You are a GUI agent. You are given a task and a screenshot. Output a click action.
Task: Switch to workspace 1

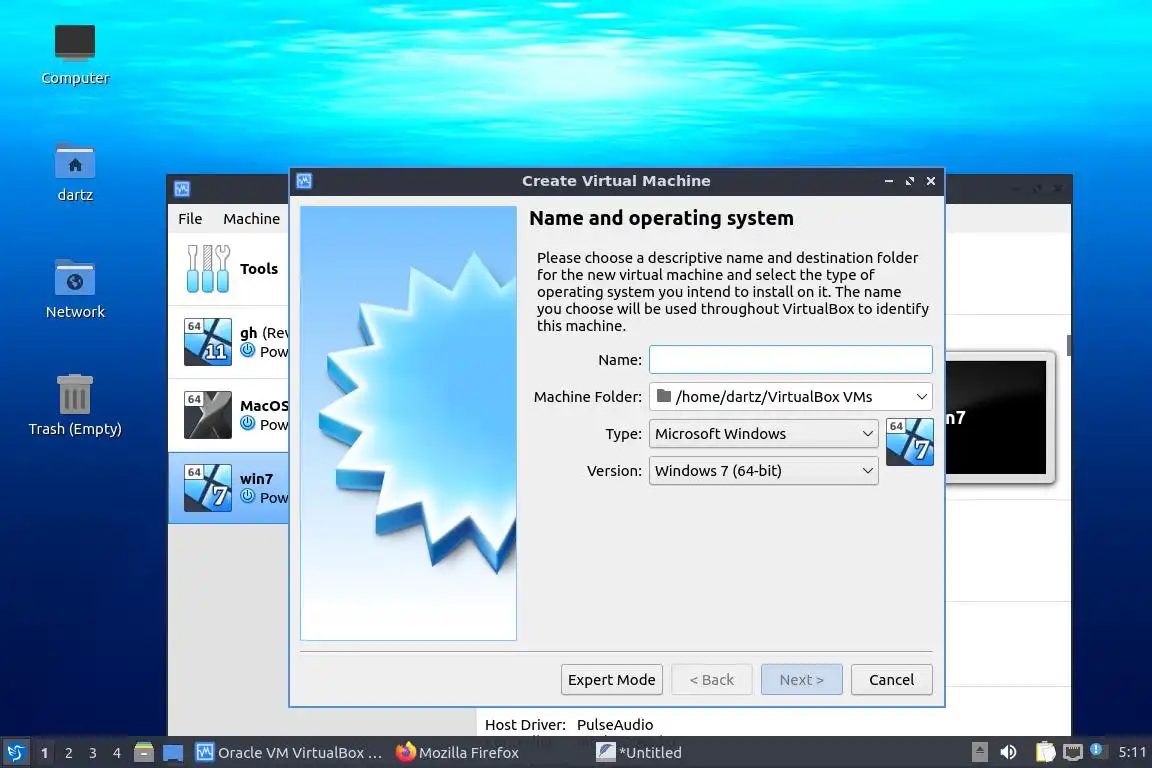coord(45,753)
